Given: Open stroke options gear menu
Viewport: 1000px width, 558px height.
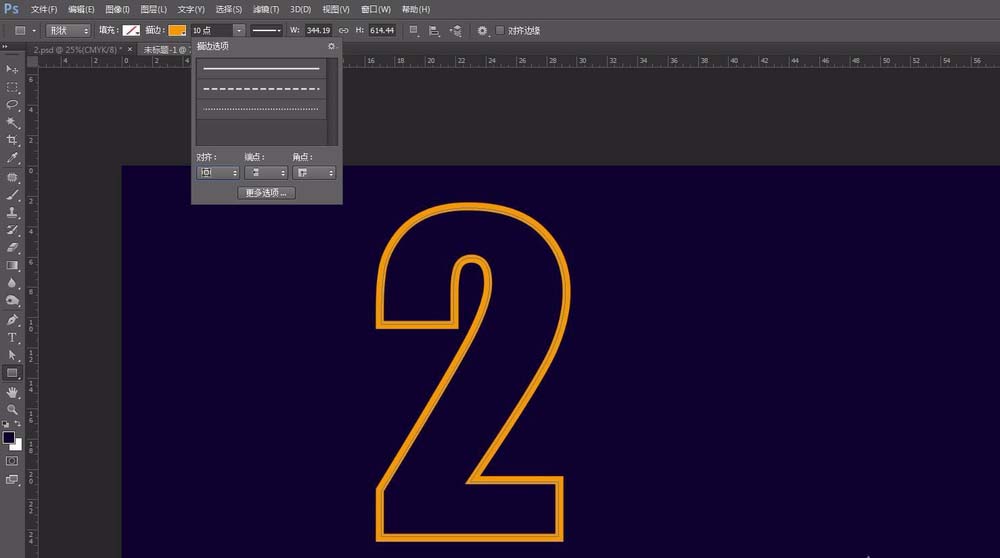Looking at the screenshot, I should click(332, 46).
